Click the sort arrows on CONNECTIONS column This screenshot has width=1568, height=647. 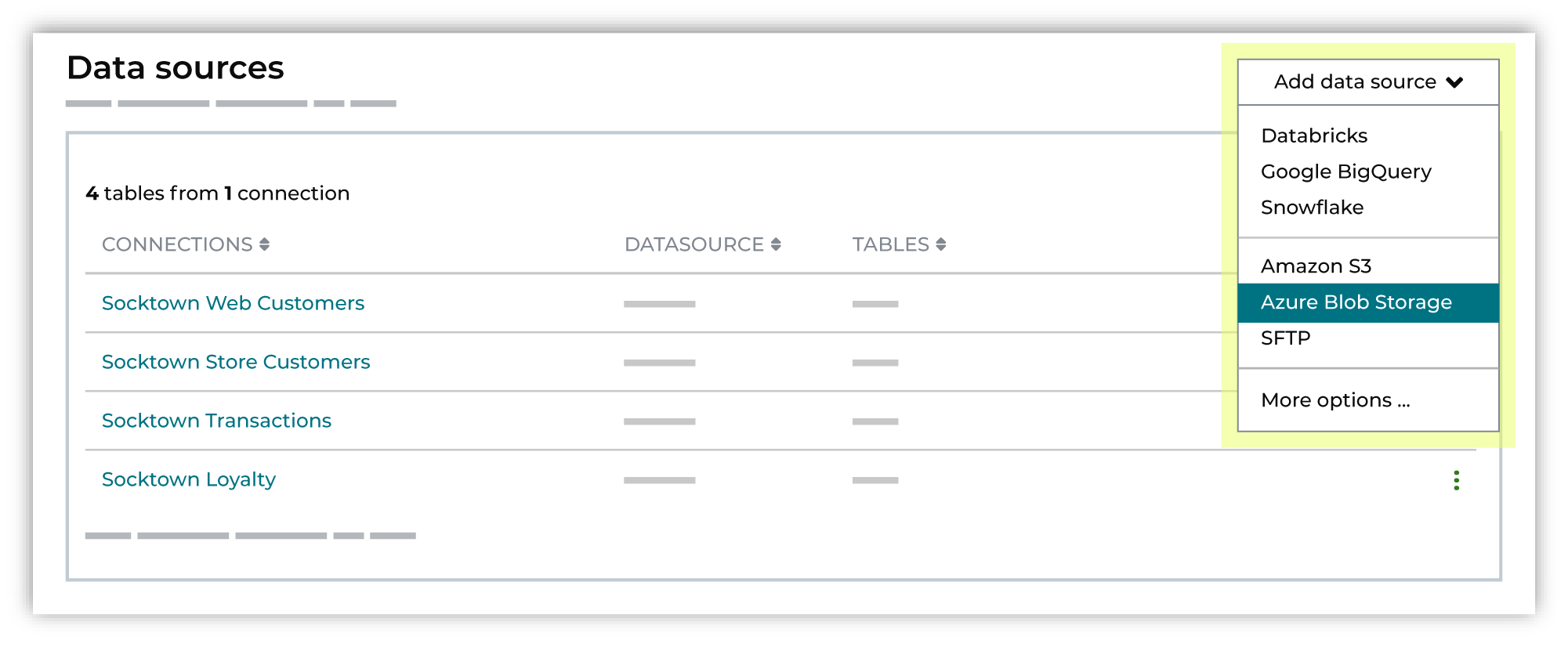click(266, 244)
